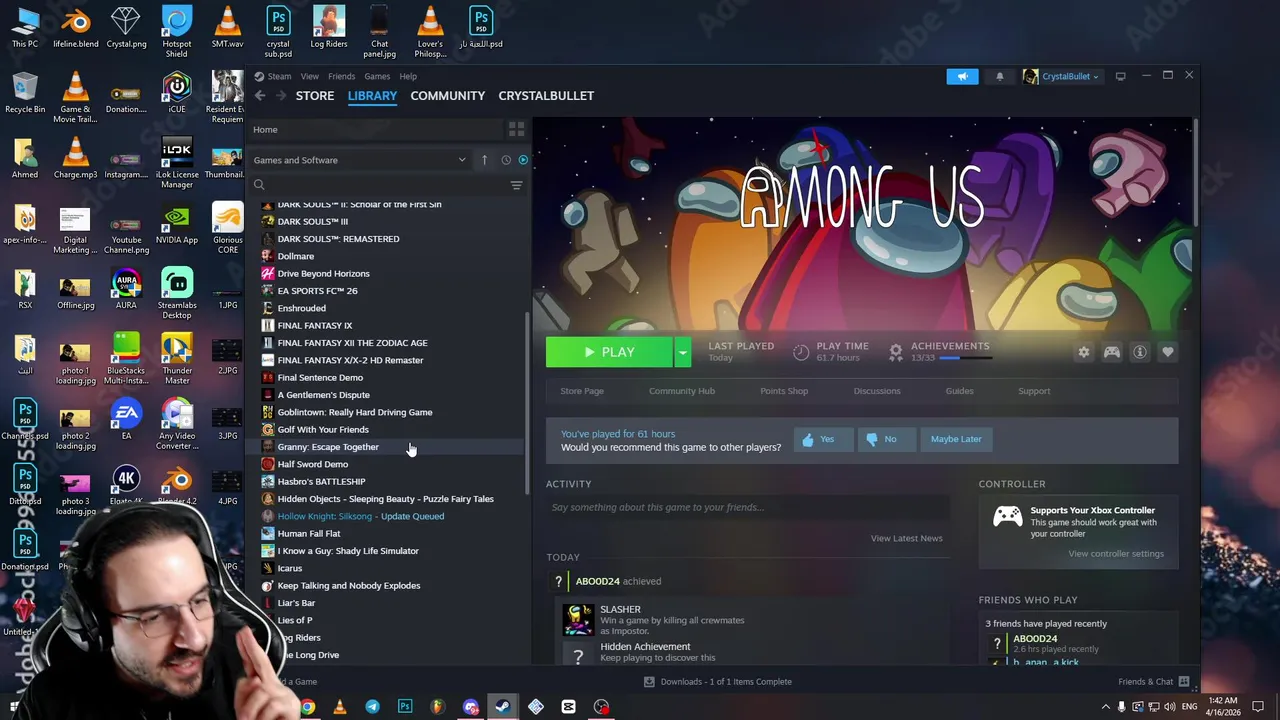The height and width of the screenshot is (720, 1280).
Task: Click the ABOOD24 name in the activity feed
Action: coord(598,582)
